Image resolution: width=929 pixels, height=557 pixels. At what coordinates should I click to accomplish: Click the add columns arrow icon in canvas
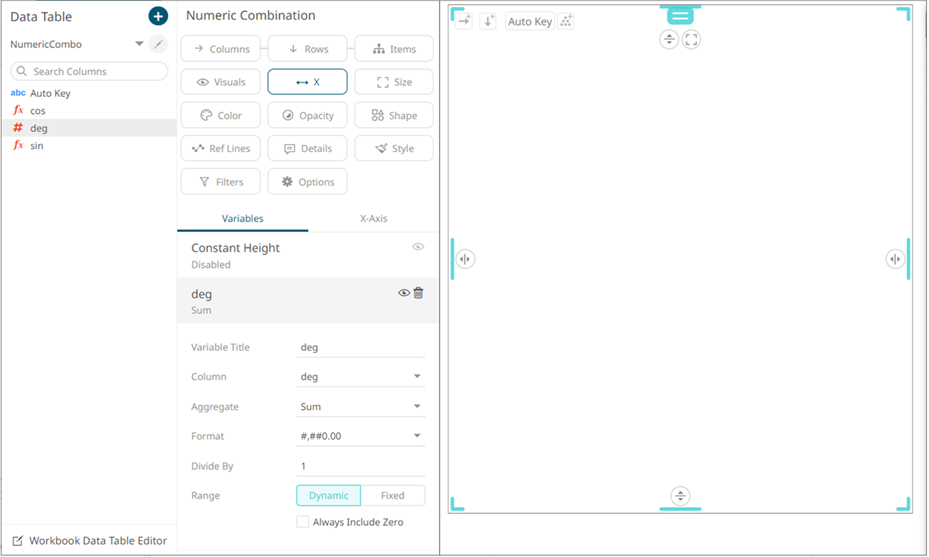(x=464, y=21)
